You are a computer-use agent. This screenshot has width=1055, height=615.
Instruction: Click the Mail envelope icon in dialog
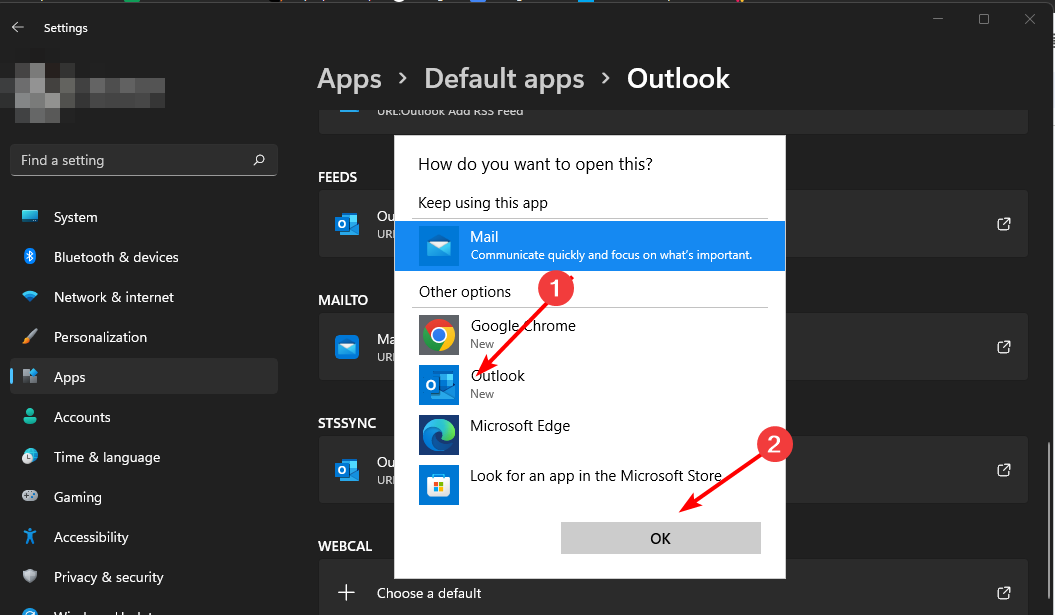[x=439, y=246]
